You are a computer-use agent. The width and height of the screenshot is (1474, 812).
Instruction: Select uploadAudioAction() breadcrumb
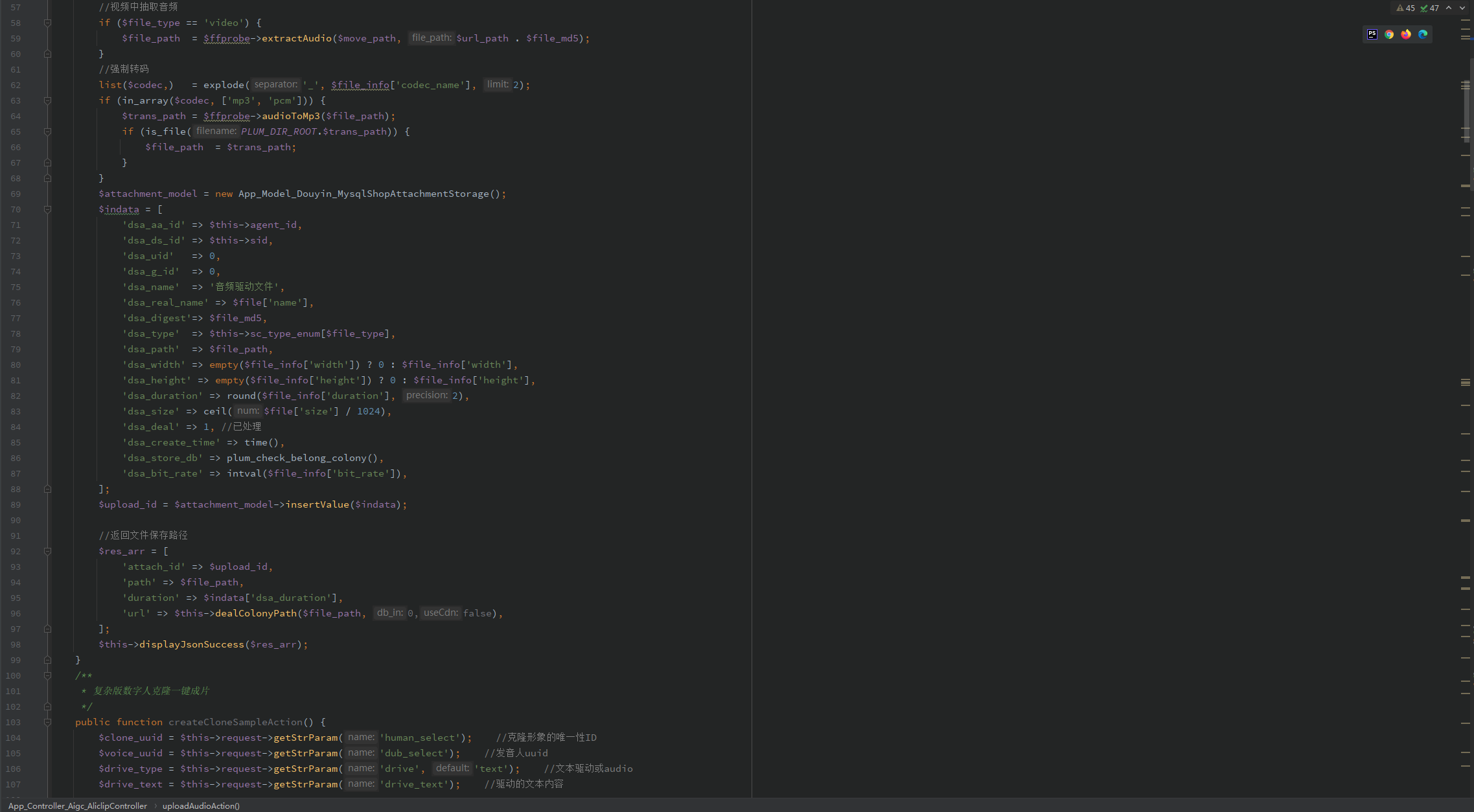[x=201, y=806]
